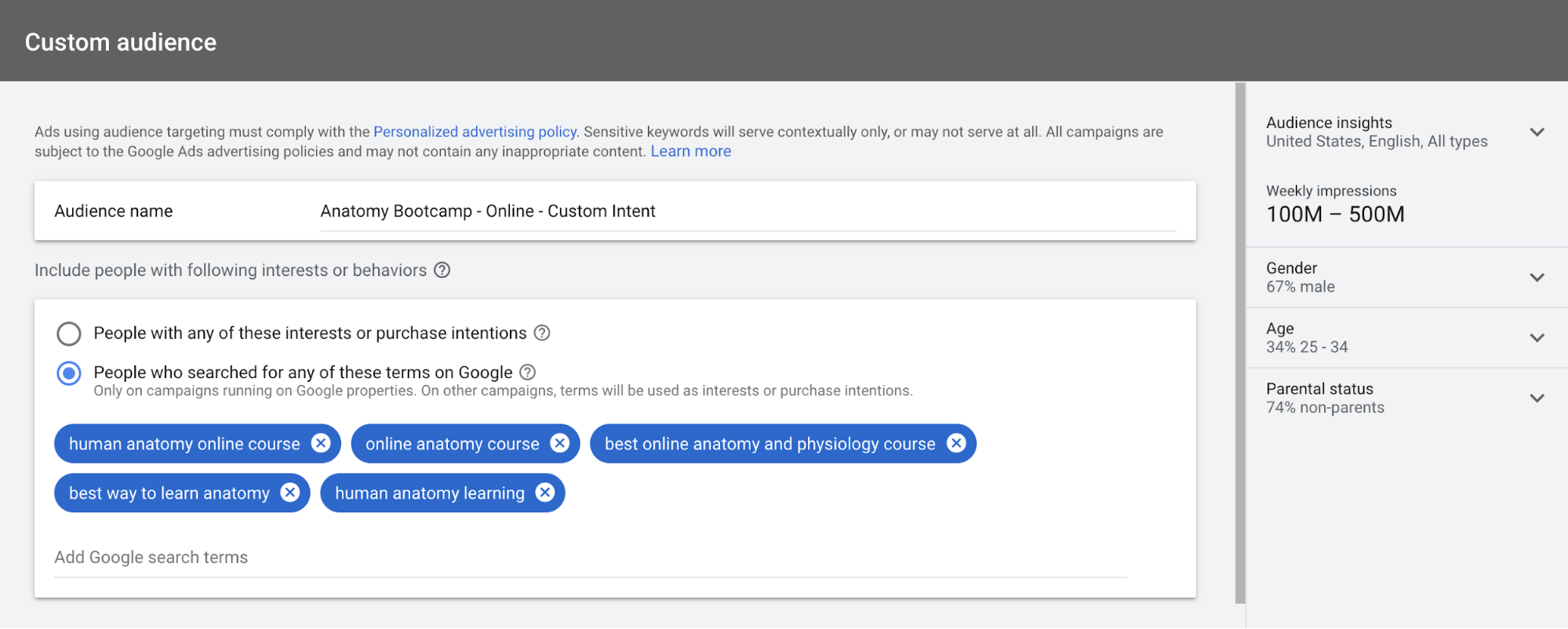The width and height of the screenshot is (1568, 629).
Task: Show help for interests or purchase intentions
Action: pyautogui.click(x=542, y=333)
